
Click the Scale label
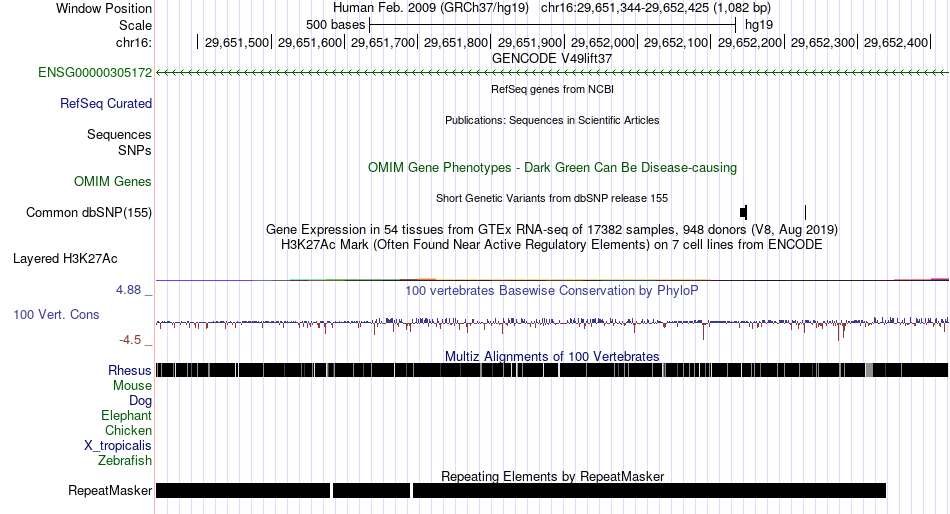(x=135, y=25)
